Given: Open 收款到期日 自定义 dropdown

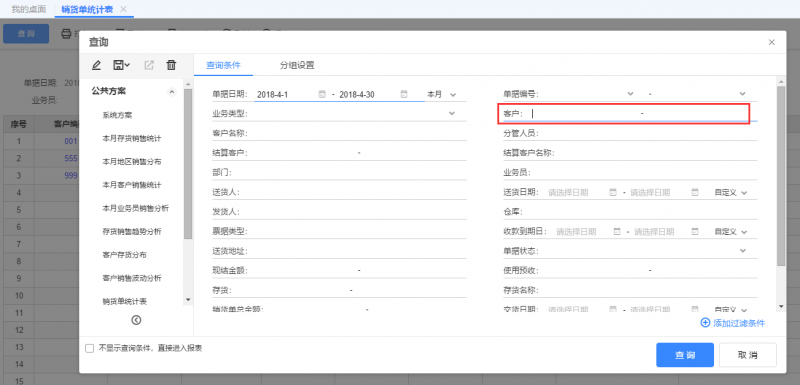Looking at the screenshot, I should (x=731, y=231).
